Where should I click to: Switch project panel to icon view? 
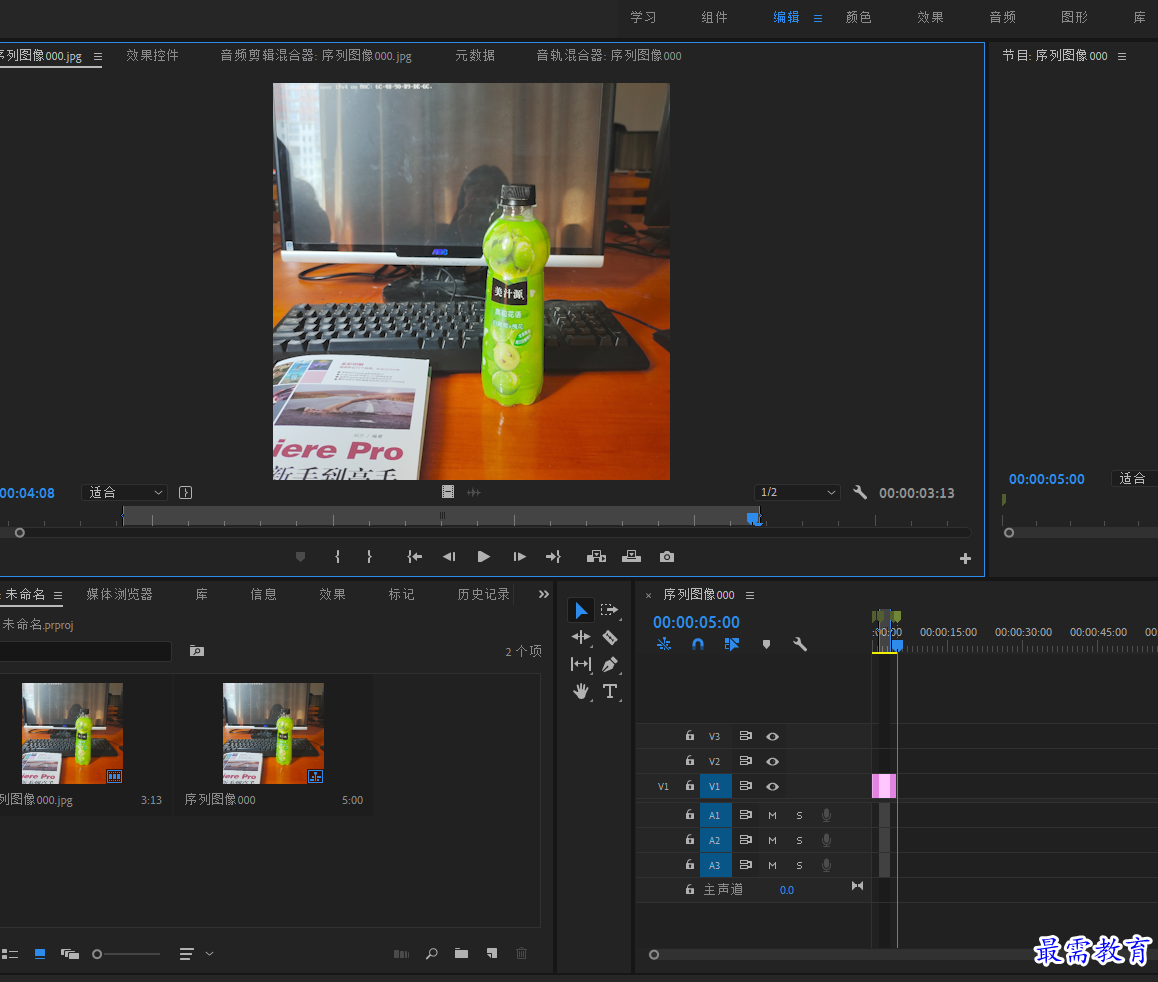coord(40,954)
